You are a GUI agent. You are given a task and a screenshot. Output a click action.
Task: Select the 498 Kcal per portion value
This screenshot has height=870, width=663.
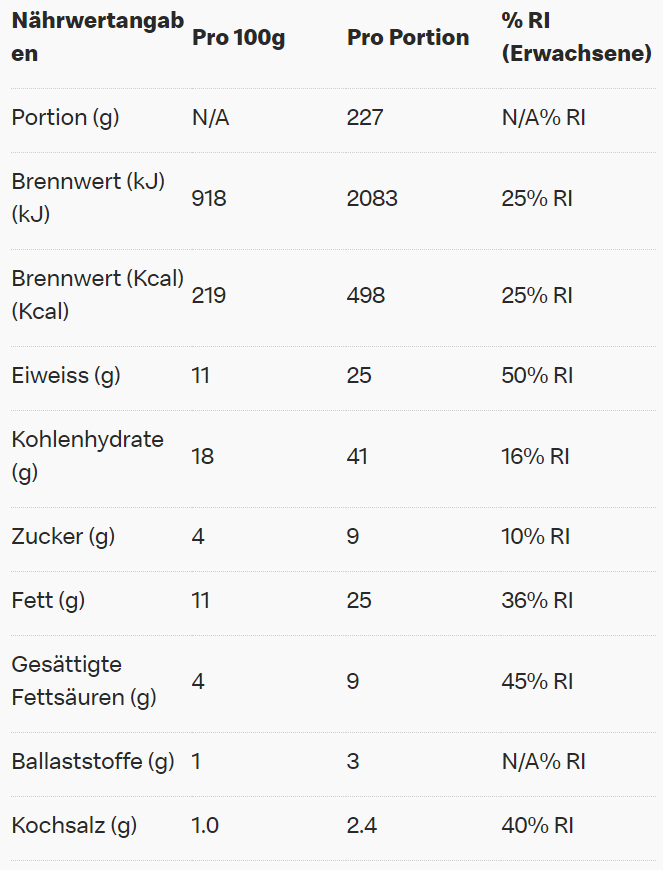366,295
